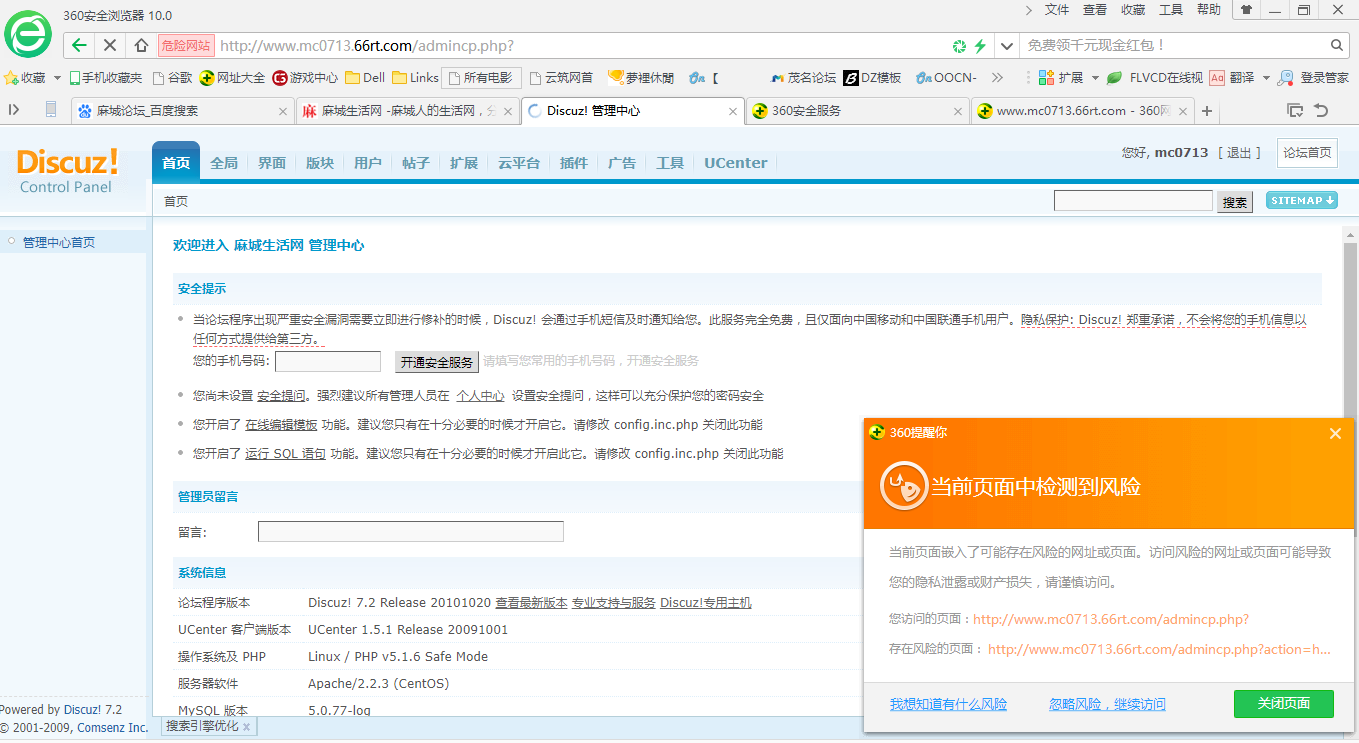Image resolution: width=1359 pixels, height=743 pixels.
Task: Select the UCenter admin nav tab
Action: [x=736, y=163]
